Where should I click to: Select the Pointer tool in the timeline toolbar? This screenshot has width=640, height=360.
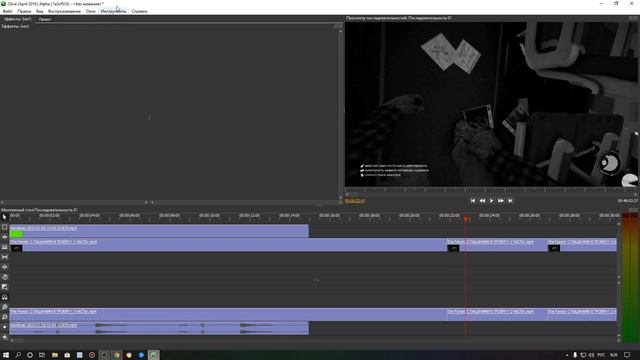(x=4, y=217)
